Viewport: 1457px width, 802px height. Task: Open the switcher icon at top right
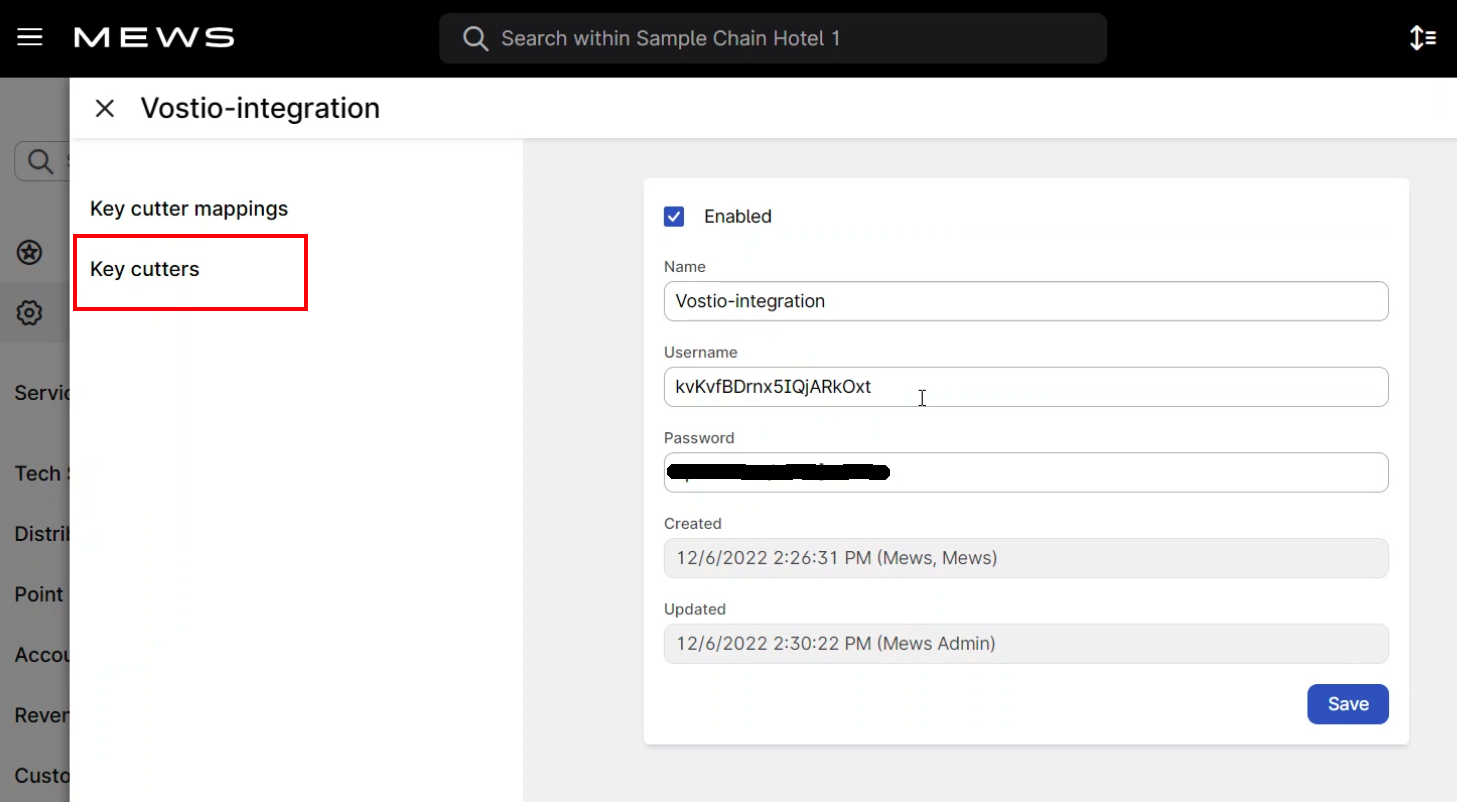1422,38
